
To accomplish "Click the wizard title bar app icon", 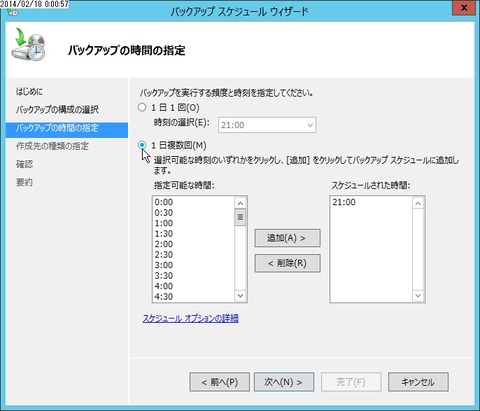I will point(13,12).
